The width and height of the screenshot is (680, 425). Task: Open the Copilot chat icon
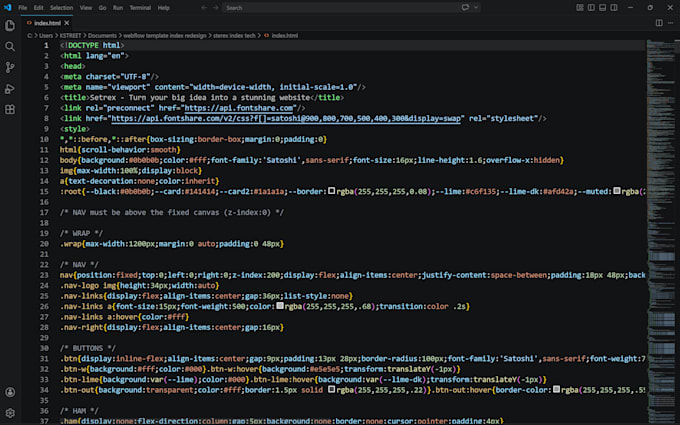pos(465,7)
